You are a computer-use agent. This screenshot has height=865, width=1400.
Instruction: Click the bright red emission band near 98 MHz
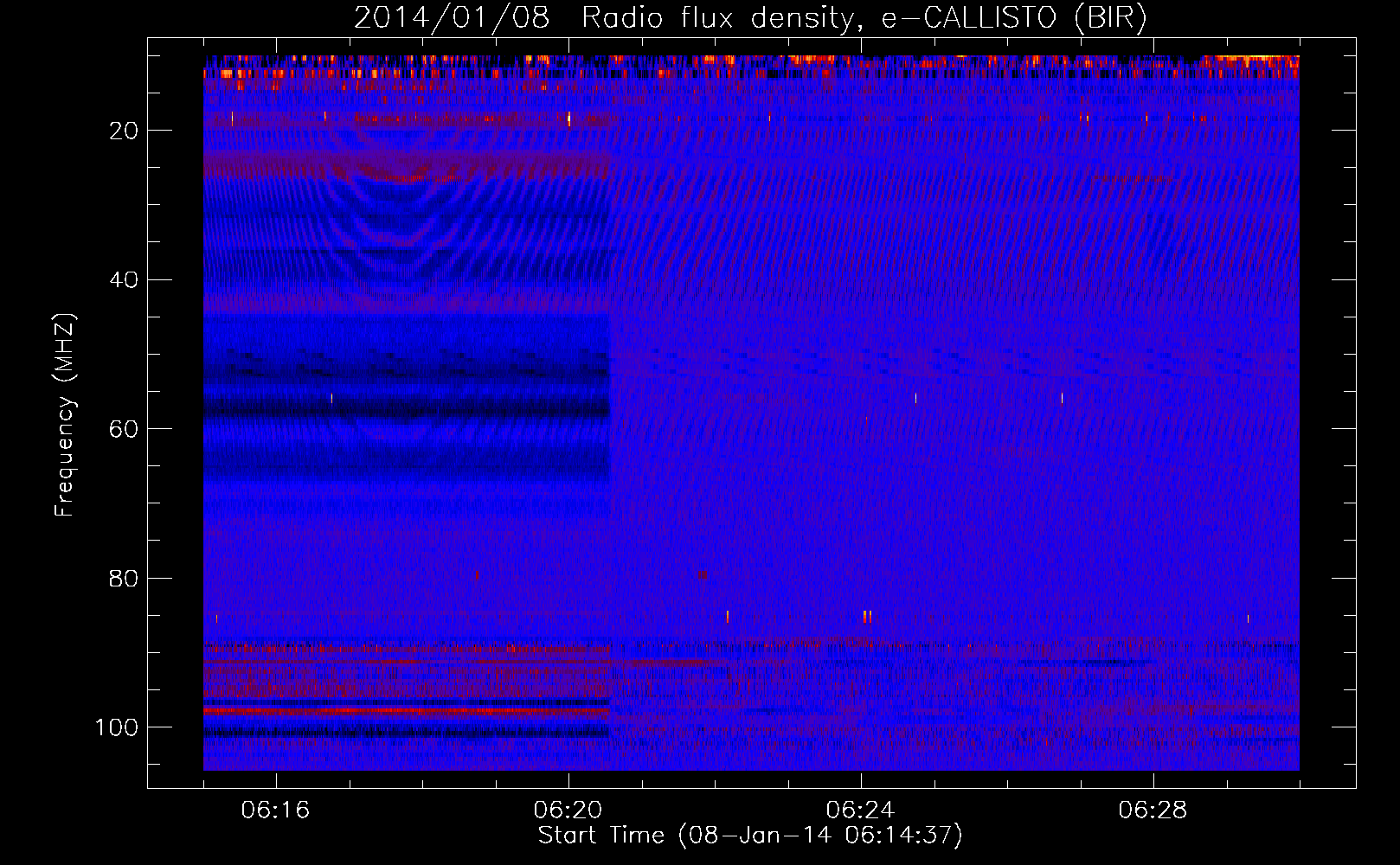pos(407,711)
